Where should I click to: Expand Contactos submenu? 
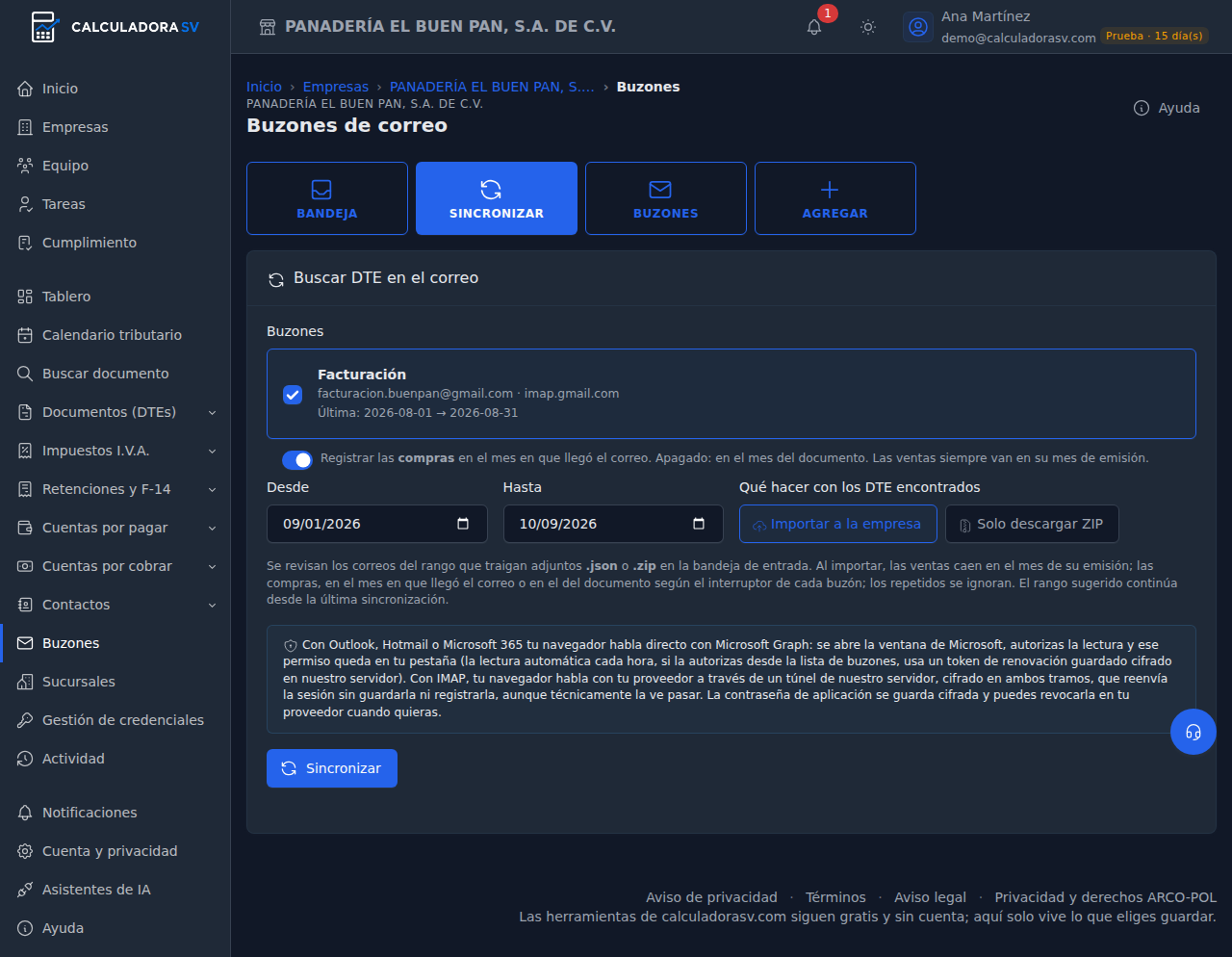click(x=212, y=605)
